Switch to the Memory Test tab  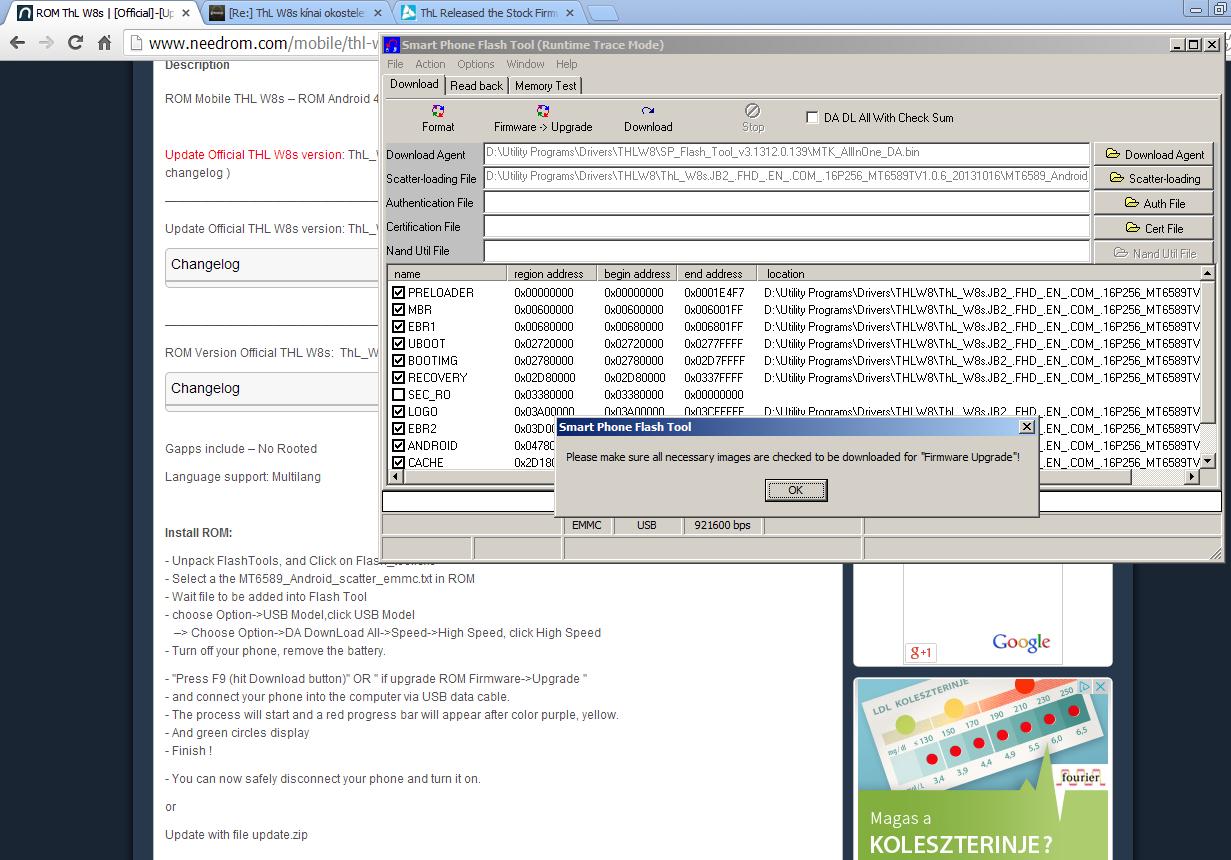[545, 86]
